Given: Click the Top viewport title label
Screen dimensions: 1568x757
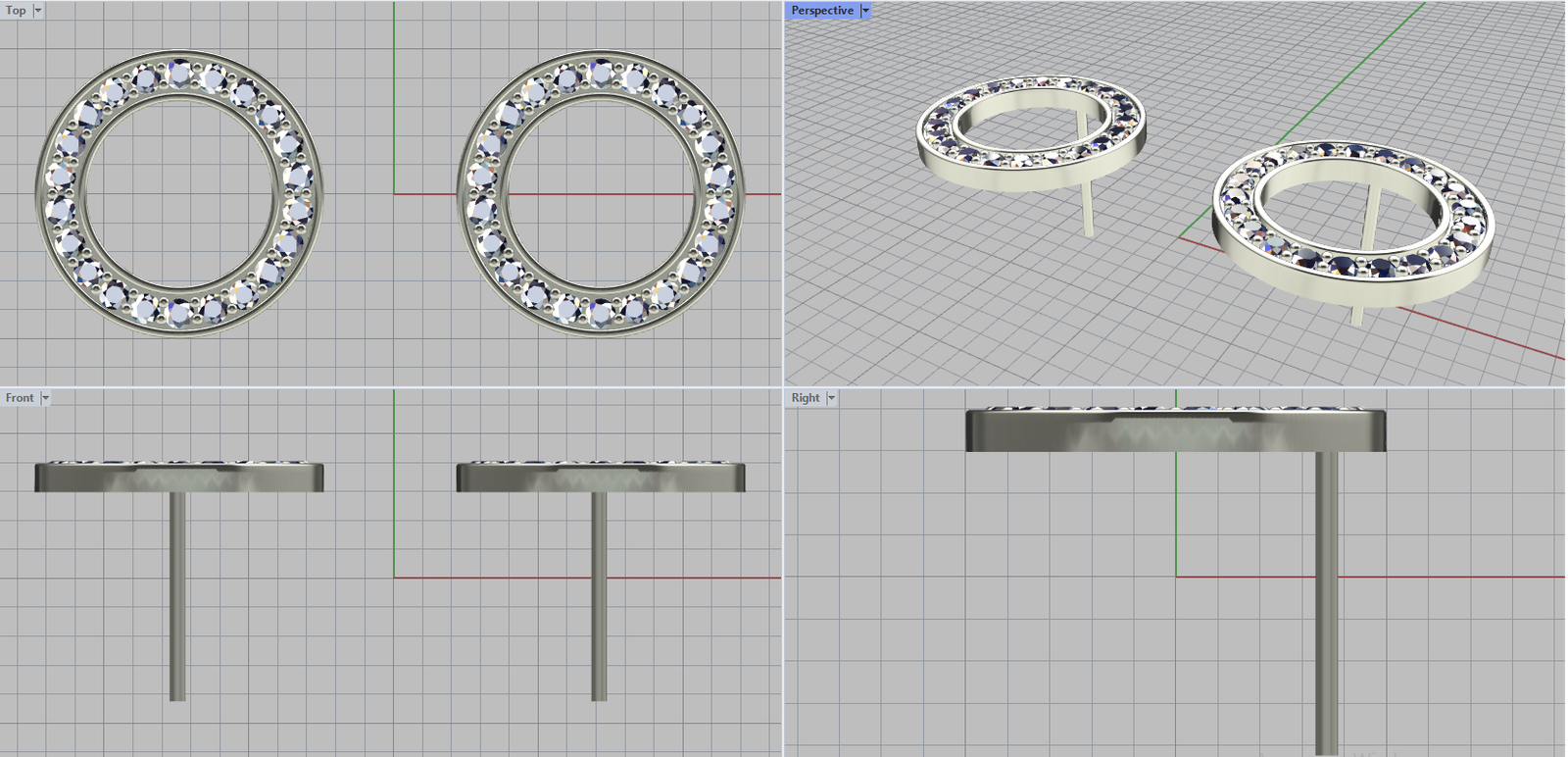Looking at the screenshot, I should [16, 11].
